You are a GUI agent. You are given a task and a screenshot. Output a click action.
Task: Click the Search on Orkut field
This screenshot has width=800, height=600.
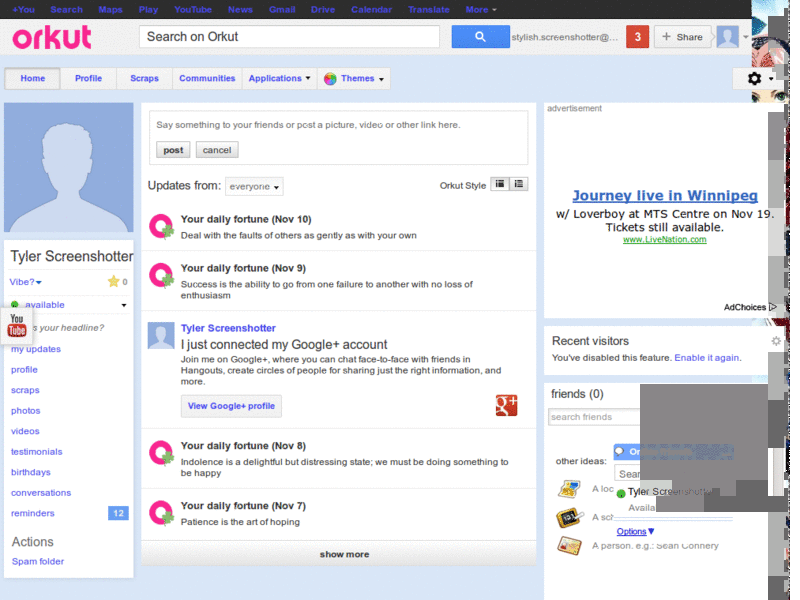click(x=289, y=37)
